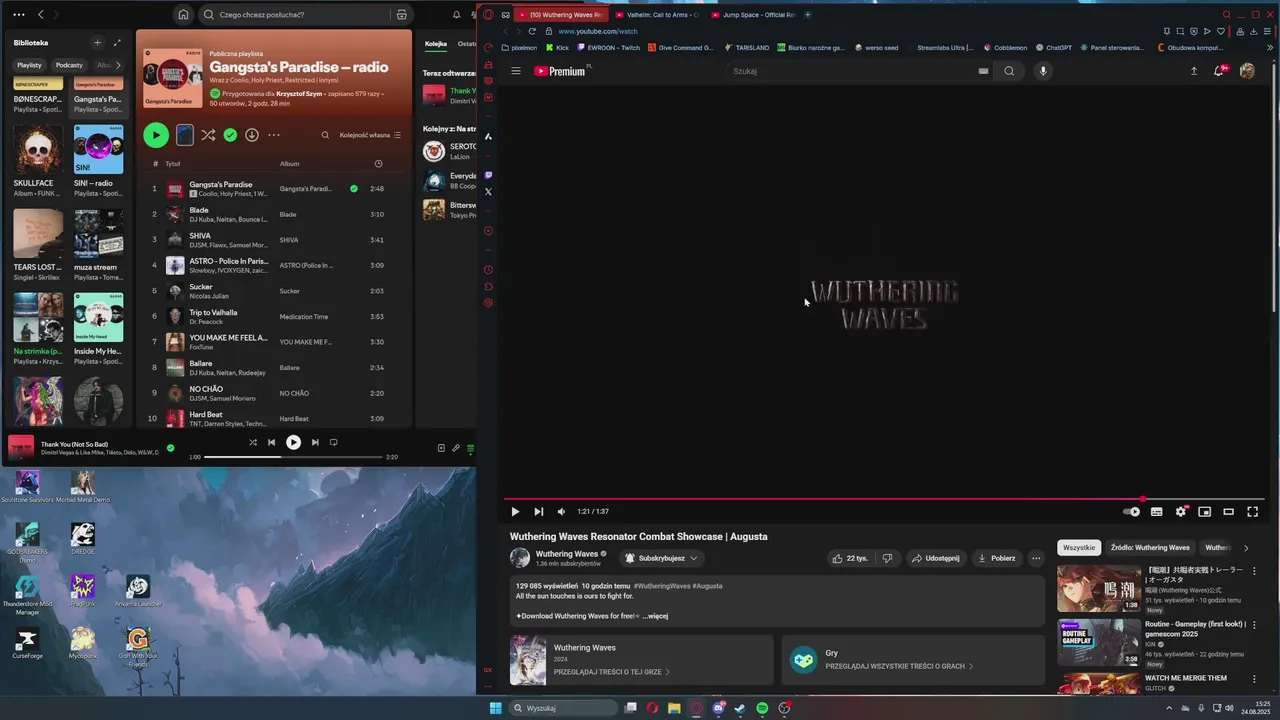The height and width of the screenshot is (720, 1280).
Task: Show hidden system tray icons chevron
Action: 1170,708
